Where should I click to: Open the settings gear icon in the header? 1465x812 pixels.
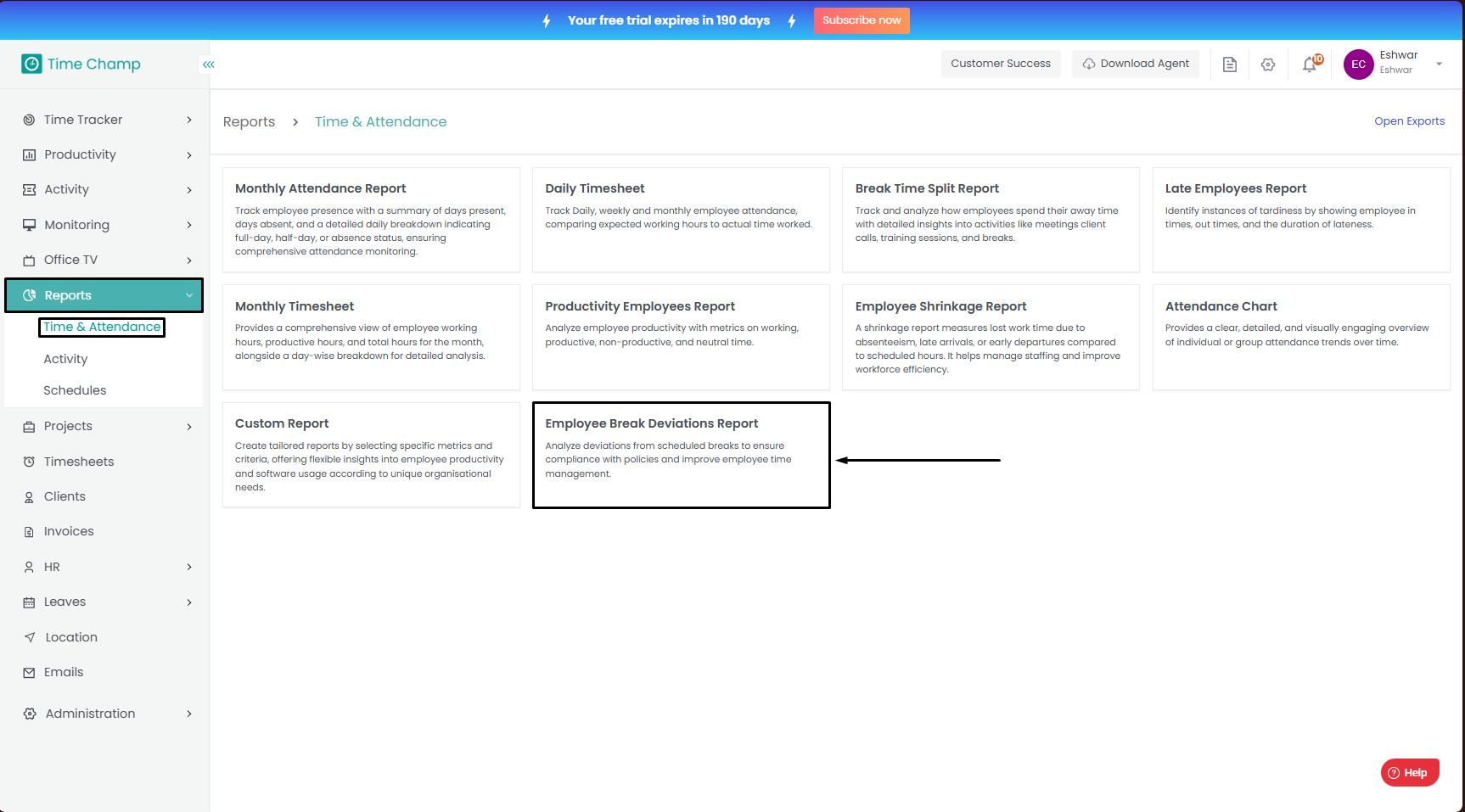pyautogui.click(x=1268, y=64)
